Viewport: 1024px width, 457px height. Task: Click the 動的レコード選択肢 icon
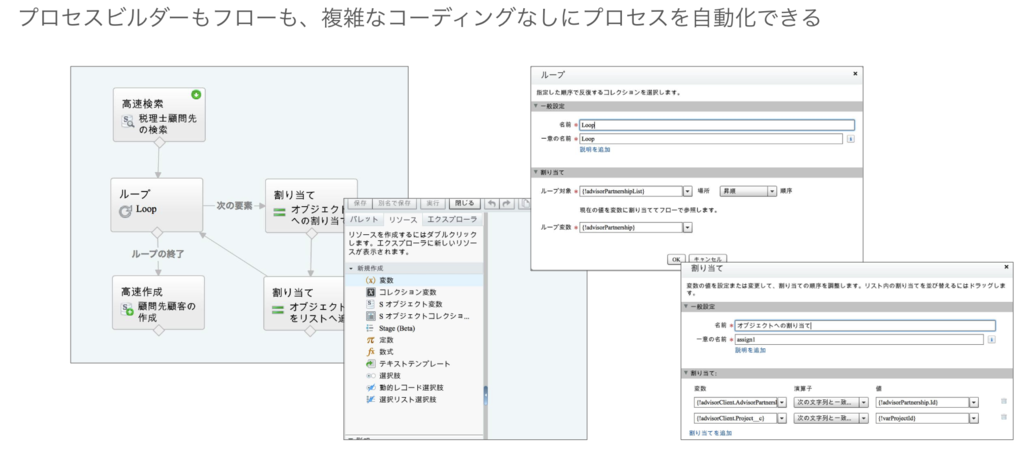pyautogui.click(x=370, y=387)
